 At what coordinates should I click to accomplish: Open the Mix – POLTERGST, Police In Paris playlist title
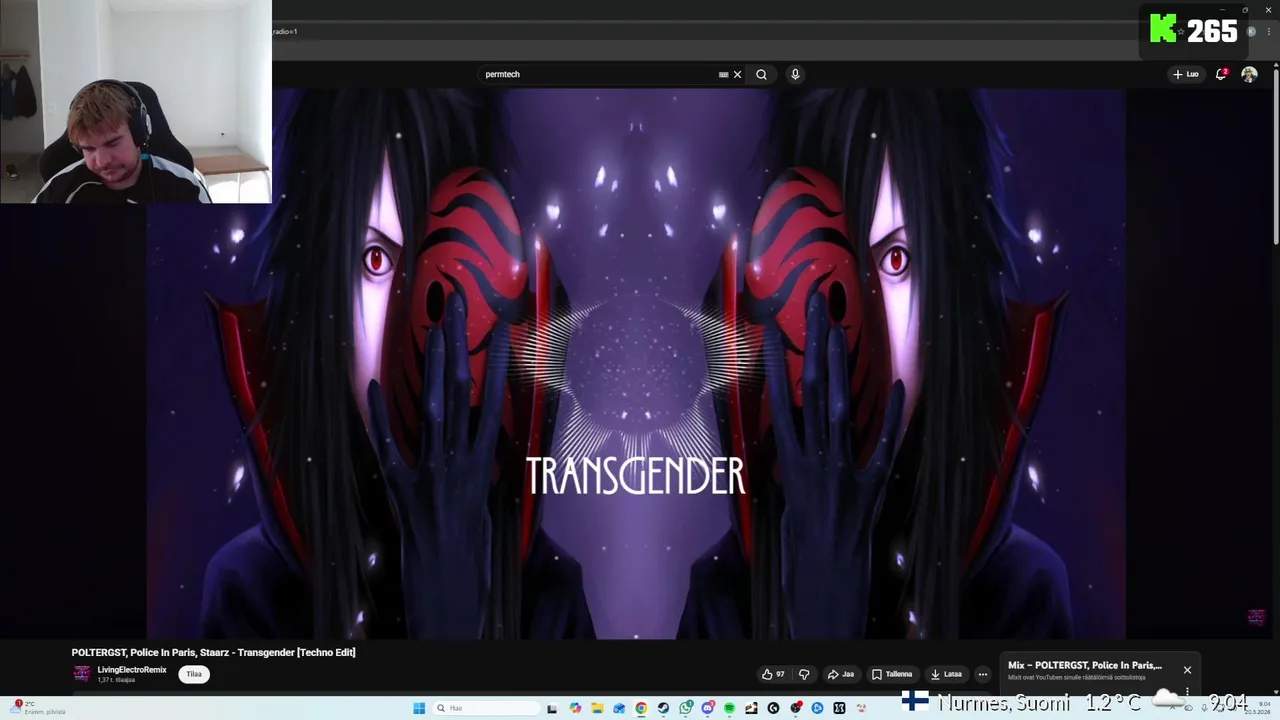(1085, 665)
